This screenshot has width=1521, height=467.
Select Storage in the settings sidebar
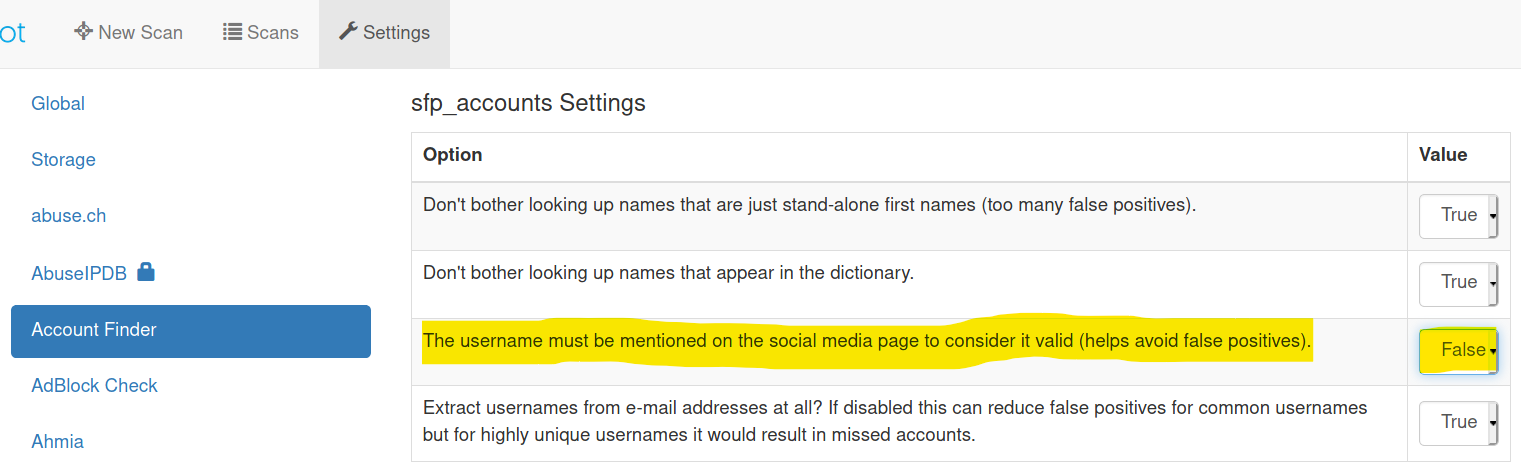[63, 160]
